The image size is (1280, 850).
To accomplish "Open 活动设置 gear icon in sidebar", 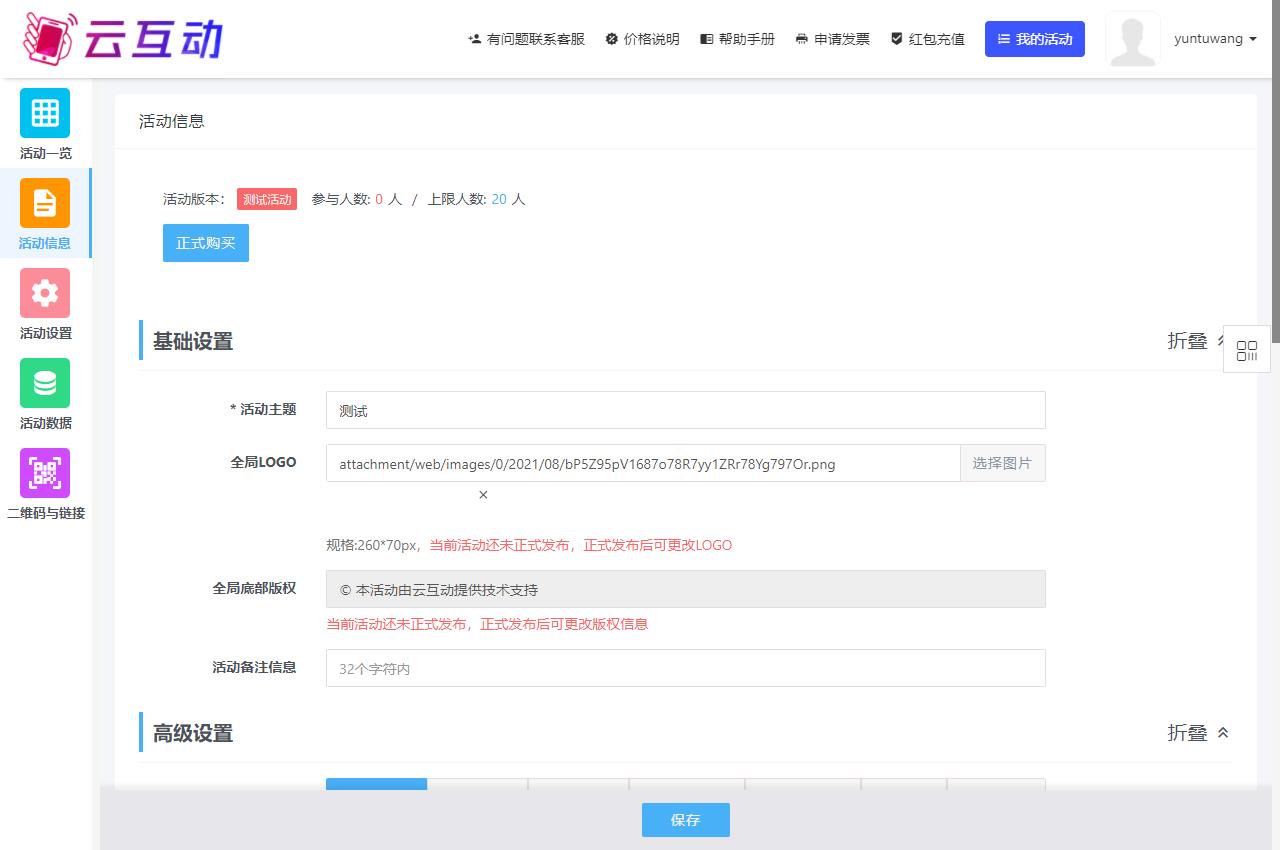I will 45,293.
